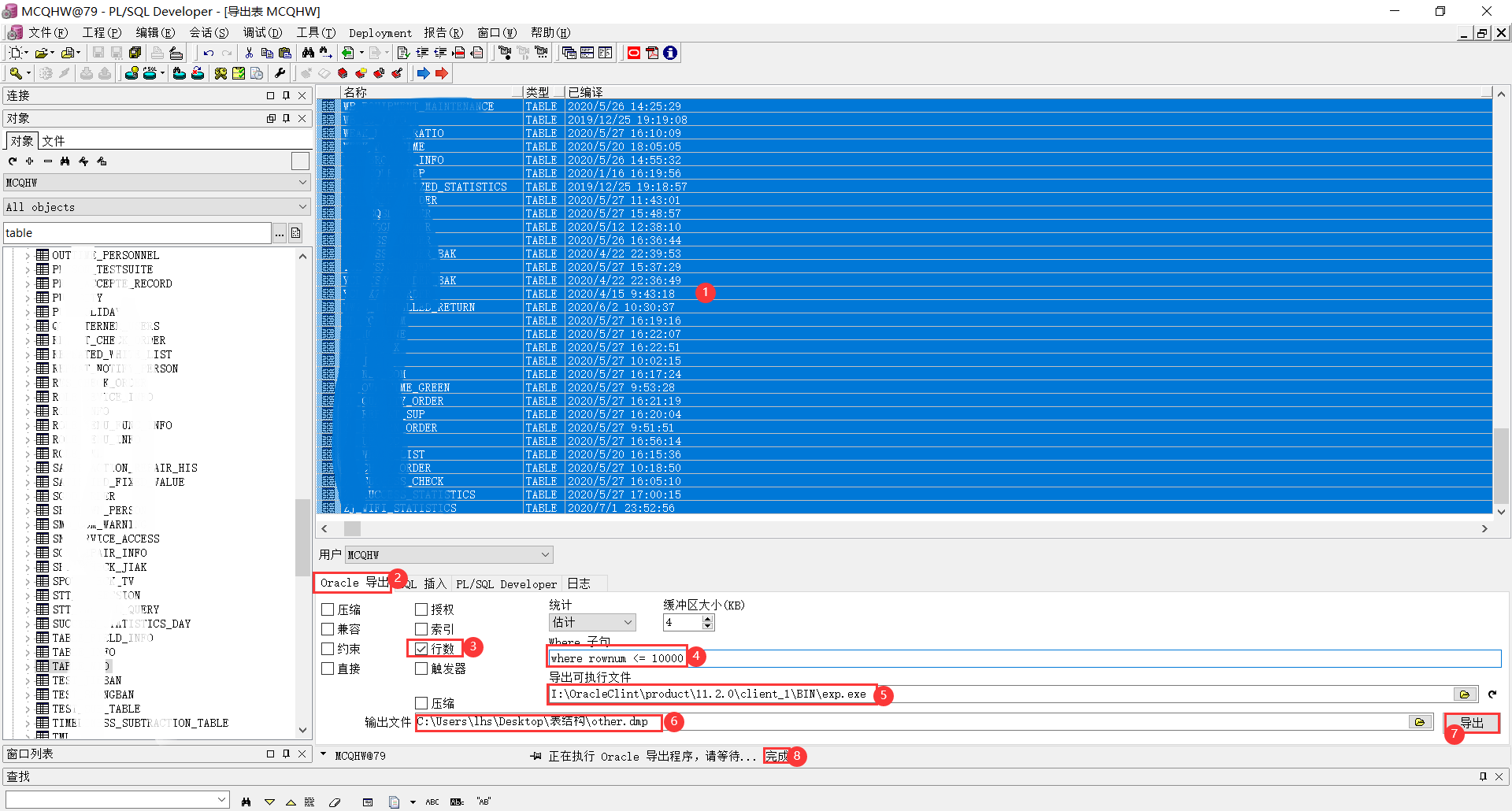Toggle the 兼容 checkbox

(x=328, y=629)
